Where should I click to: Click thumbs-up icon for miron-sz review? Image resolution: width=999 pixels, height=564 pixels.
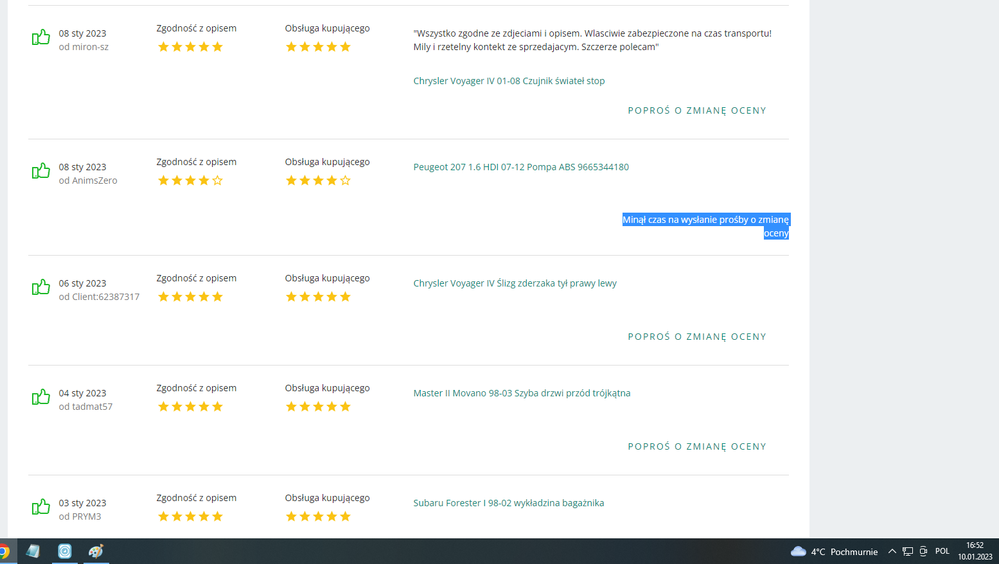tap(41, 38)
